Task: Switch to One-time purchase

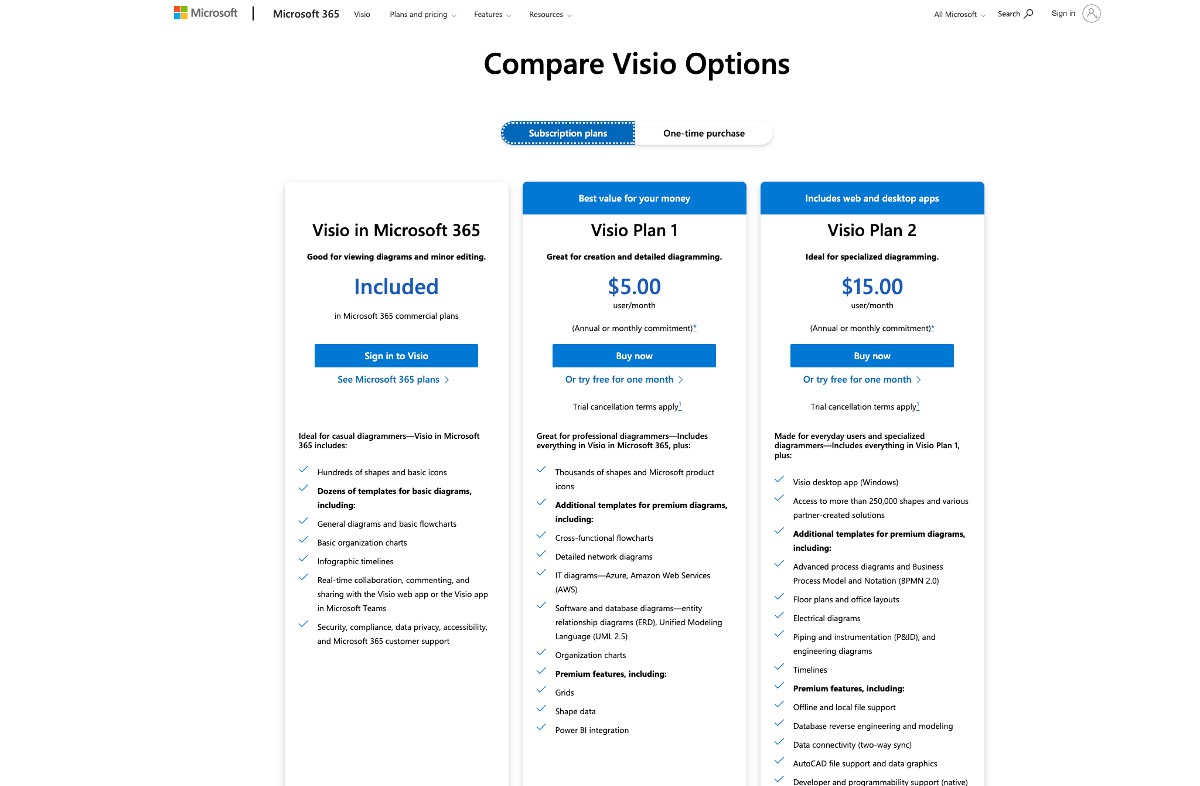Action: click(703, 132)
